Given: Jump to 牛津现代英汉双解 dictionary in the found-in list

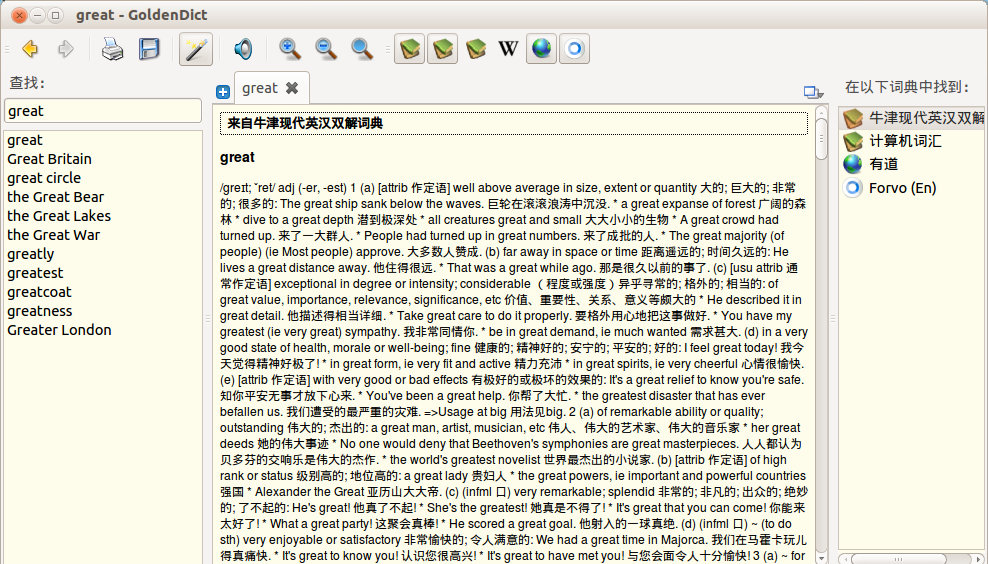Looking at the screenshot, I should pyautogui.click(x=912, y=118).
